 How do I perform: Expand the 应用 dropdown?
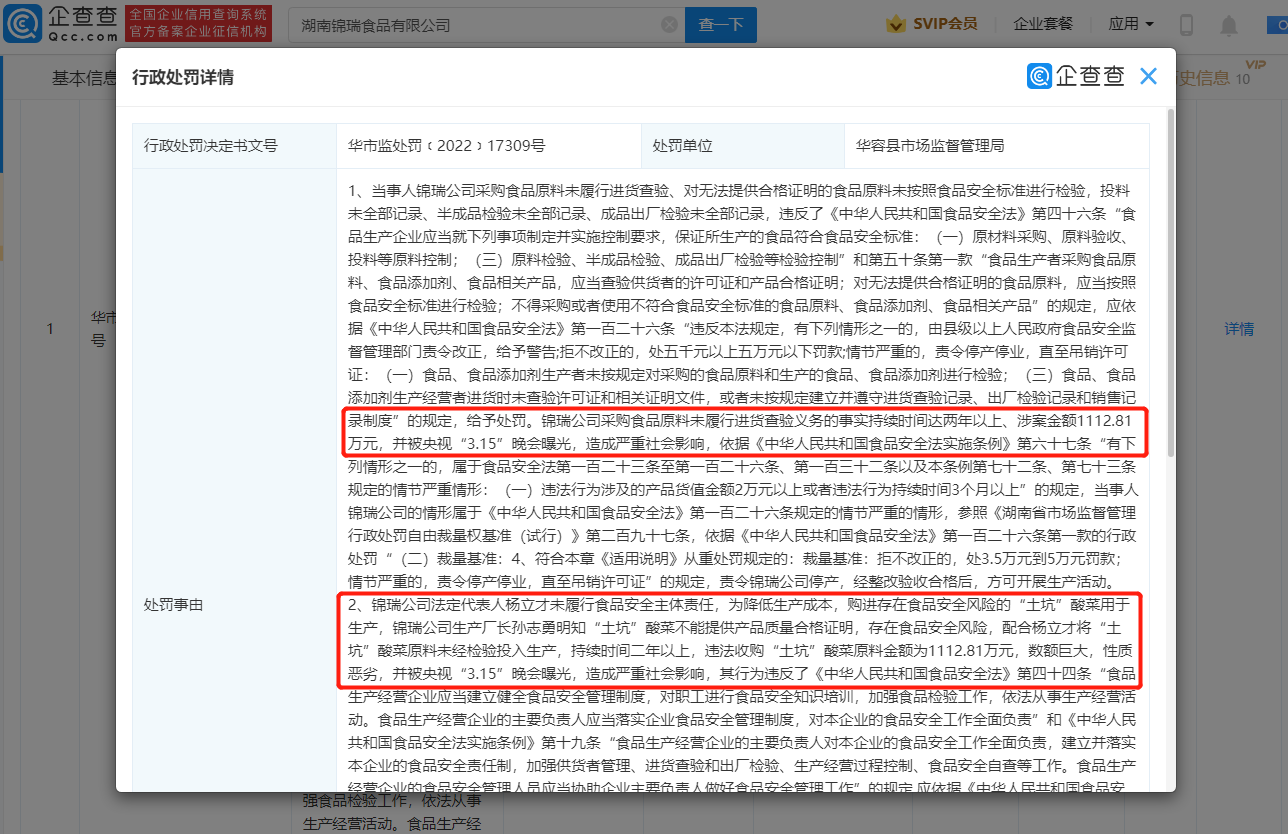click(x=1131, y=24)
